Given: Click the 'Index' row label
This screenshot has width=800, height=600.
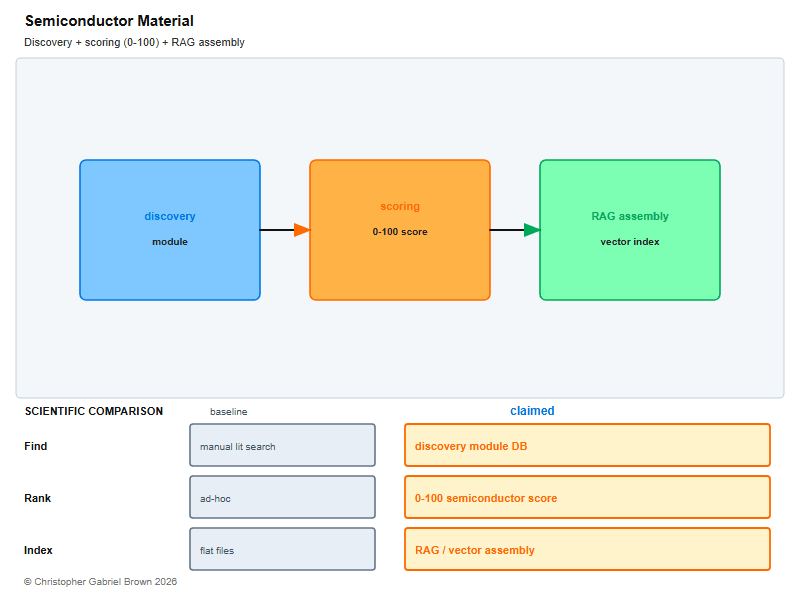Looking at the screenshot, I should (38, 551).
